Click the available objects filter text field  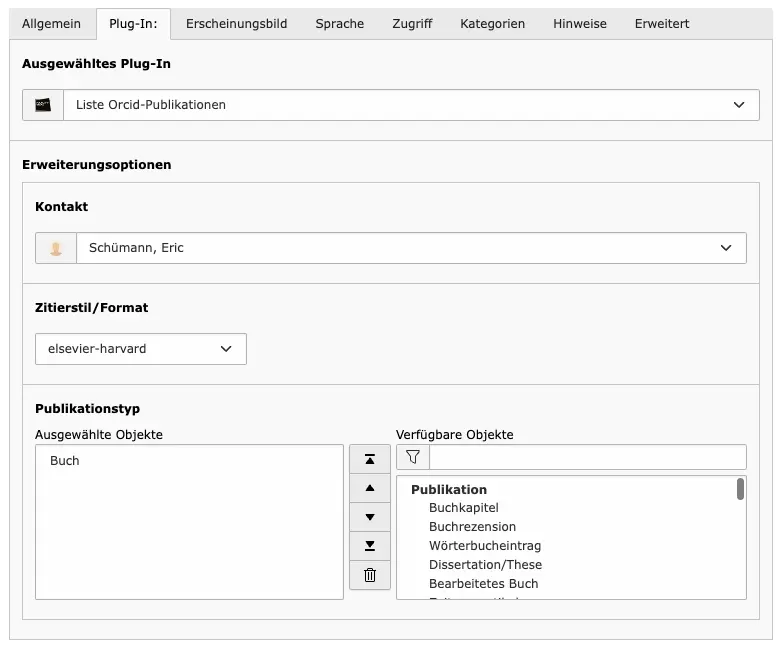(x=587, y=457)
